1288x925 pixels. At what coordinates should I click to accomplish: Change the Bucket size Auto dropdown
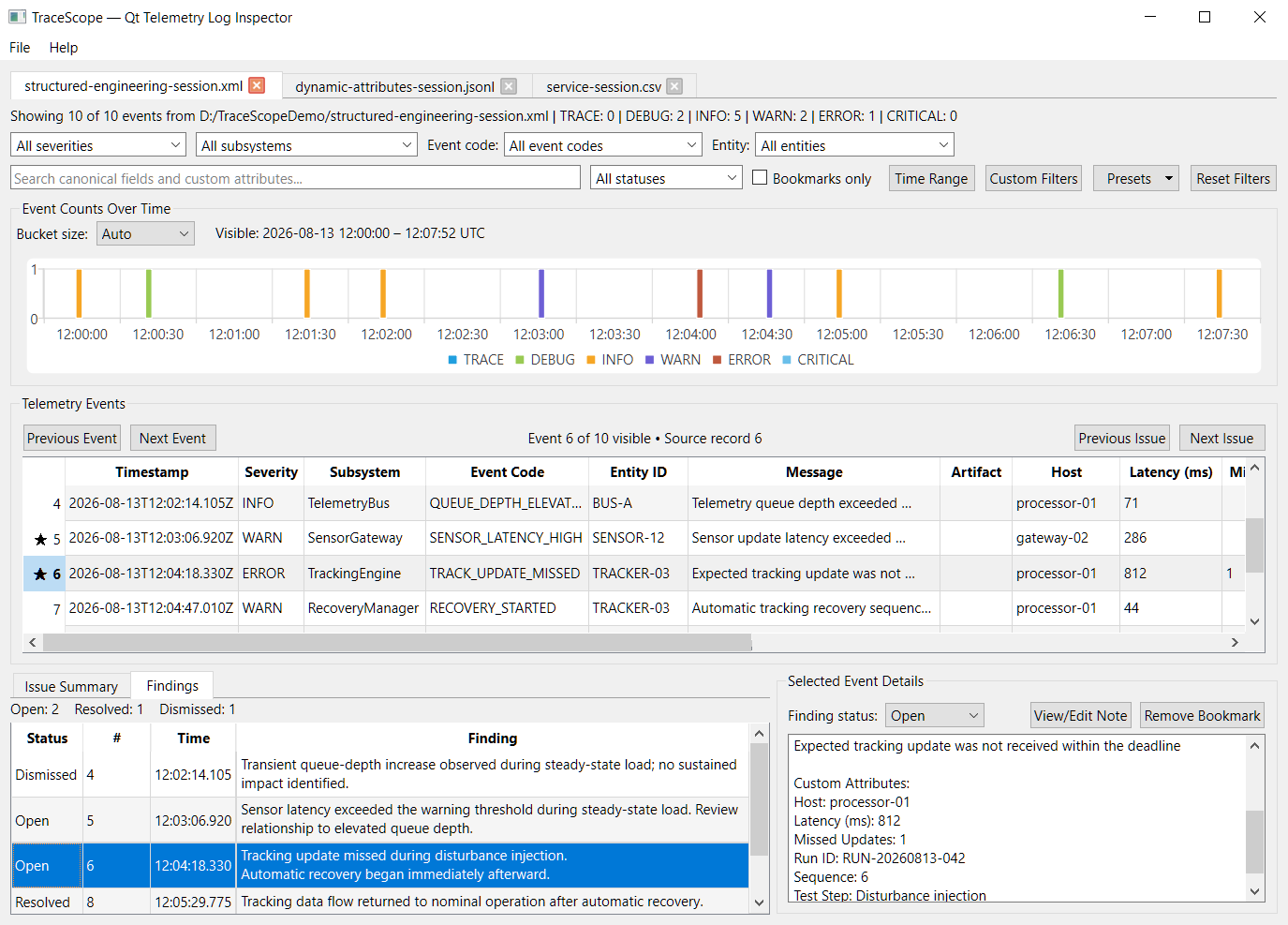click(145, 233)
